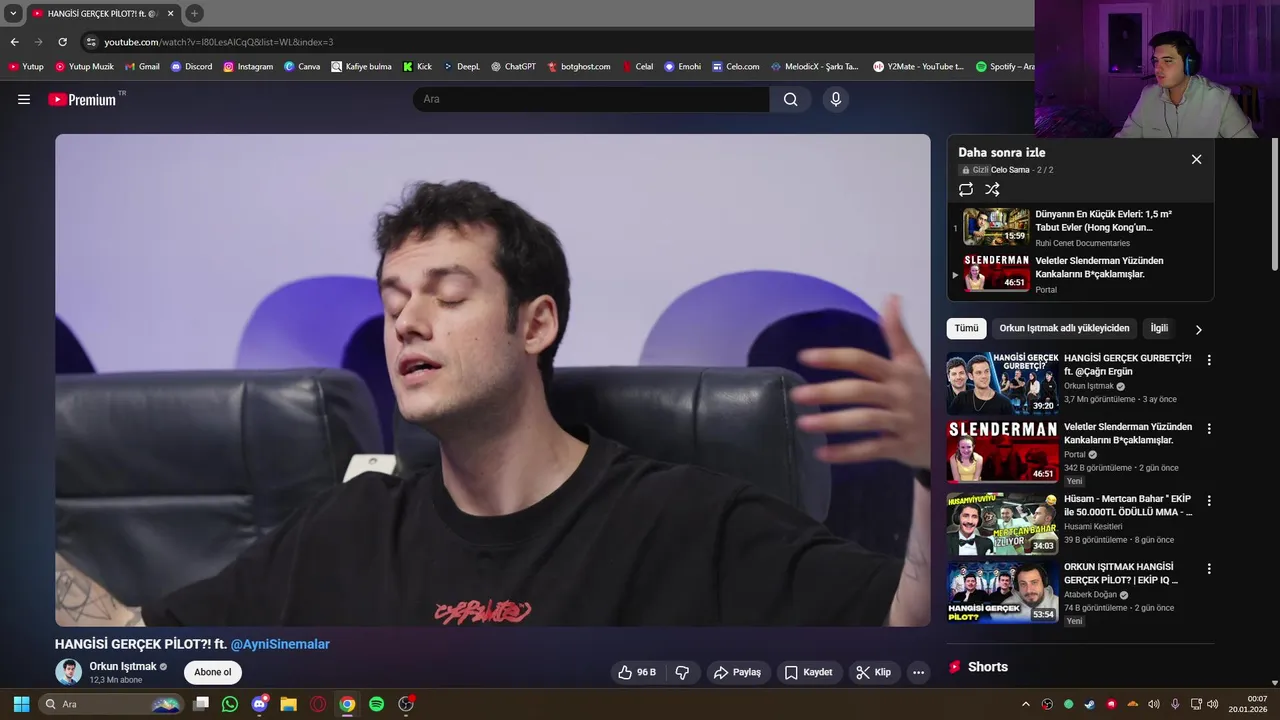Click the search magnifier button
This screenshot has width=1280, height=720.
coord(790,99)
